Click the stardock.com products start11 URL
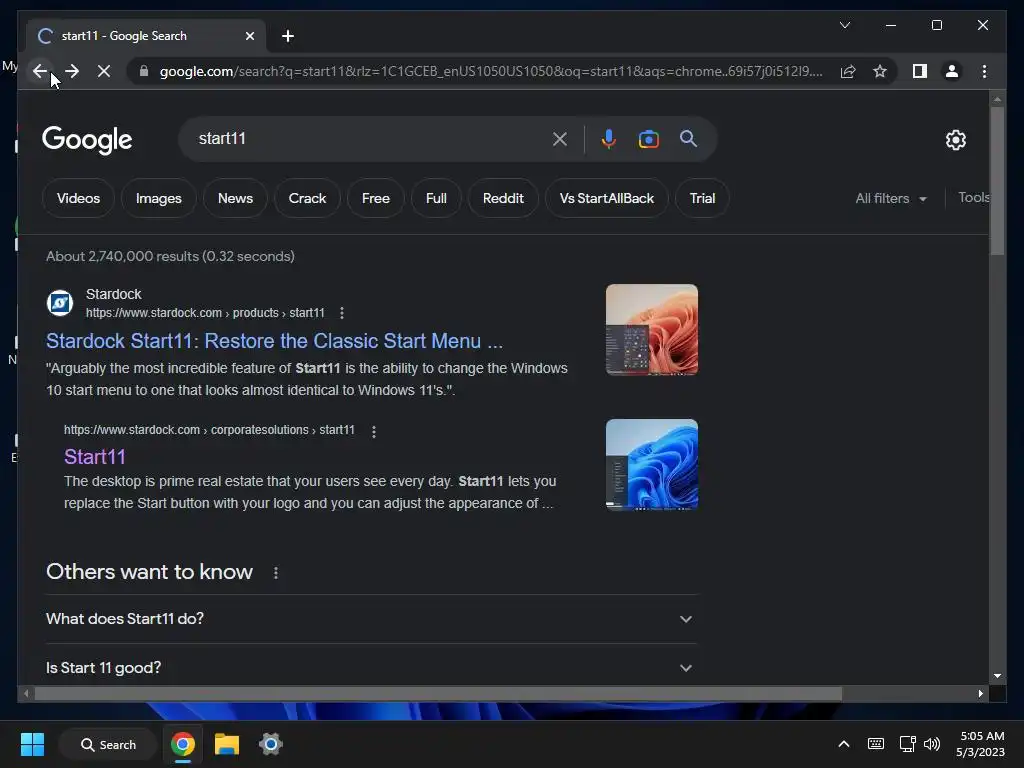Image resolution: width=1024 pixels, height=768 pixels. pos(205,313)
